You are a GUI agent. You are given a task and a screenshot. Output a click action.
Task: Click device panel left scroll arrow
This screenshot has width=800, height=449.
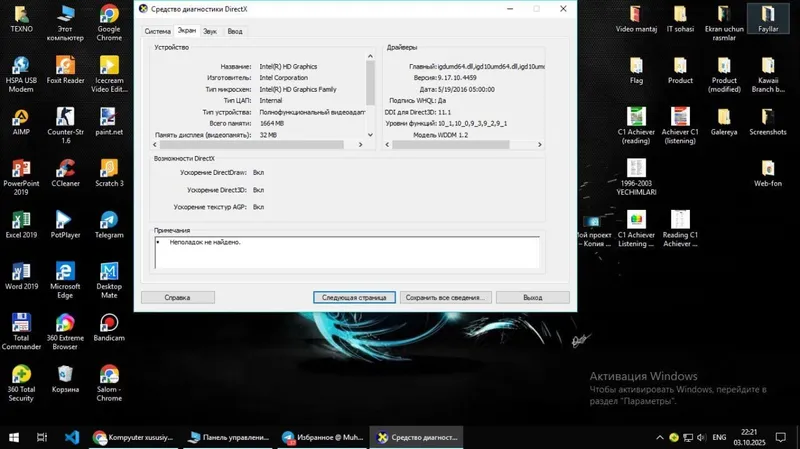[x=155, y=145]
